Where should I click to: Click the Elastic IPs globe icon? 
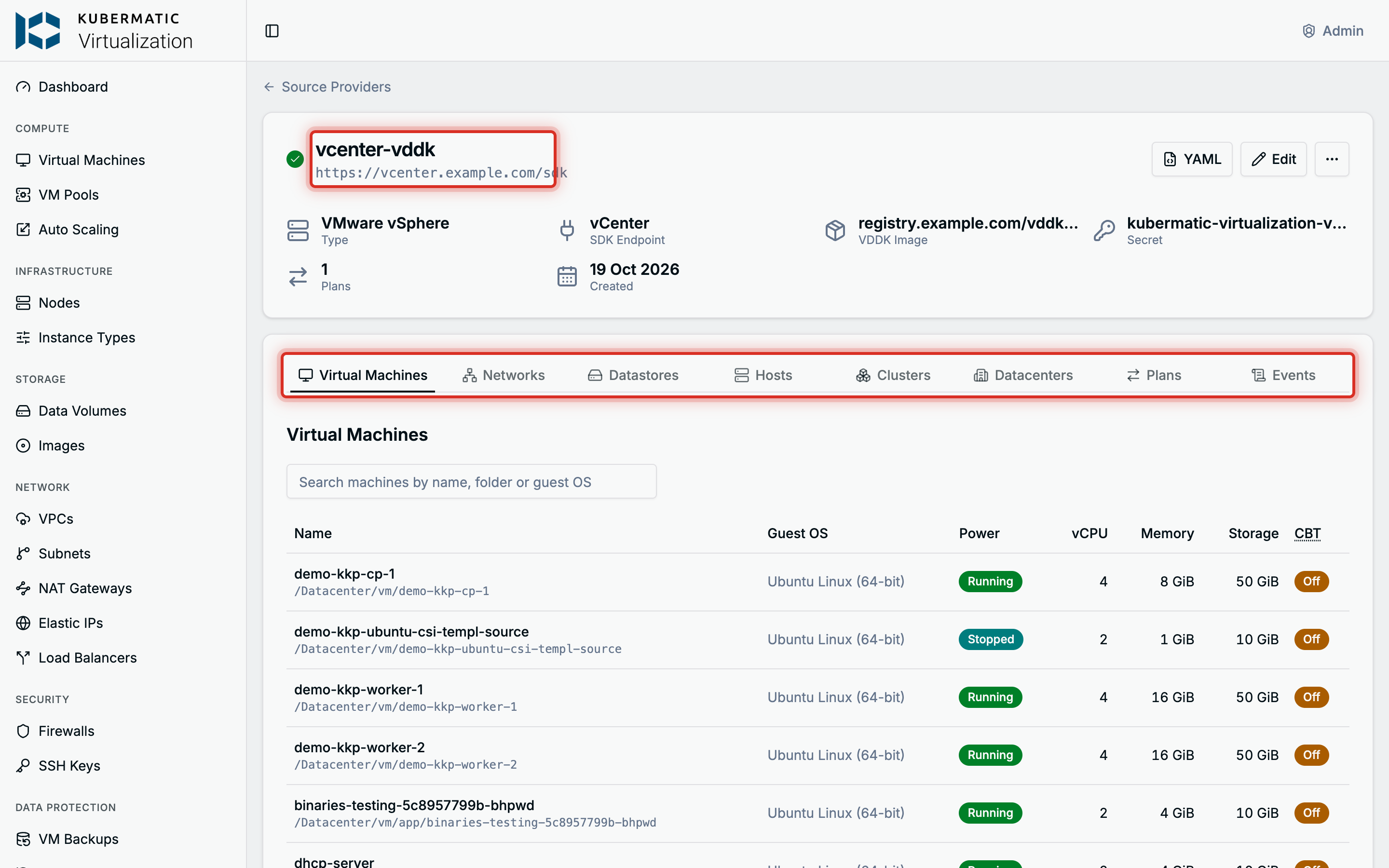(x=23, y=623)
